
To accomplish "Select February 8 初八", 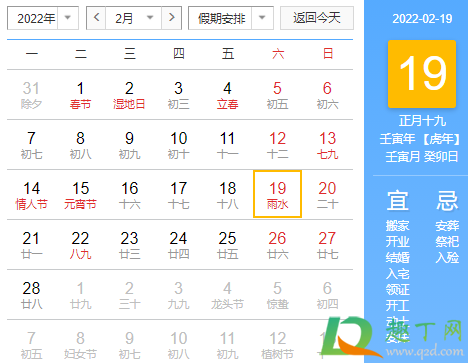I will tap(80, 145).
